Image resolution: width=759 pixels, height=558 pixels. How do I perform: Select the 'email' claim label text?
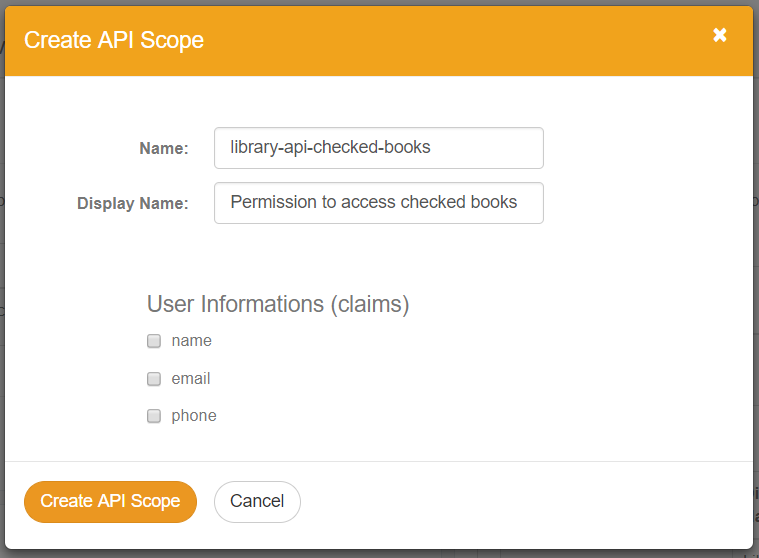point(191,379)
